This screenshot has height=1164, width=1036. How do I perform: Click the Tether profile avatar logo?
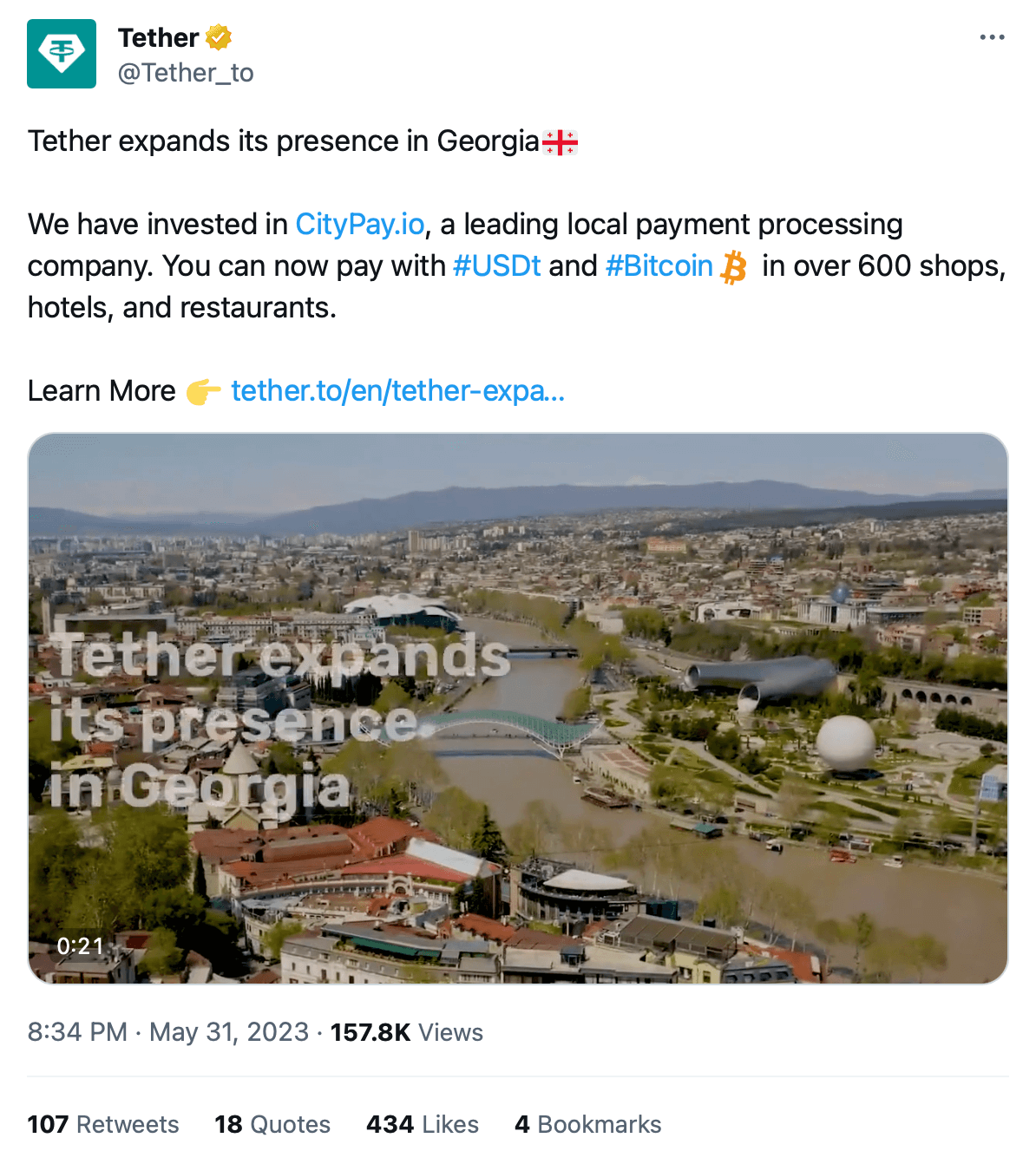pyautogui.click(x=62, y=54)
